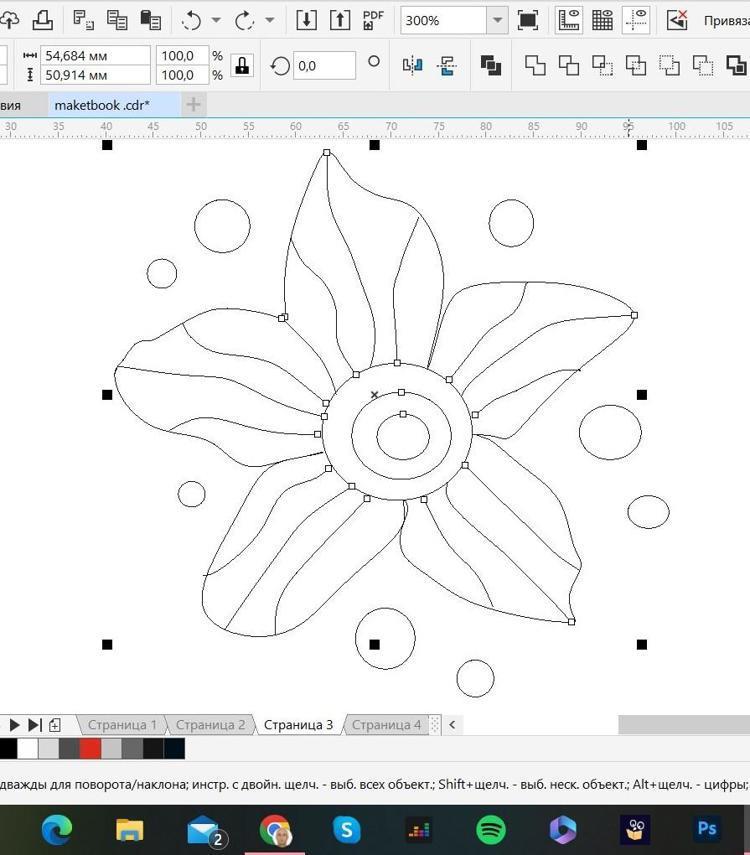Click the Create boundary icon
Screen dimensions: 750x855
[736, 65]
